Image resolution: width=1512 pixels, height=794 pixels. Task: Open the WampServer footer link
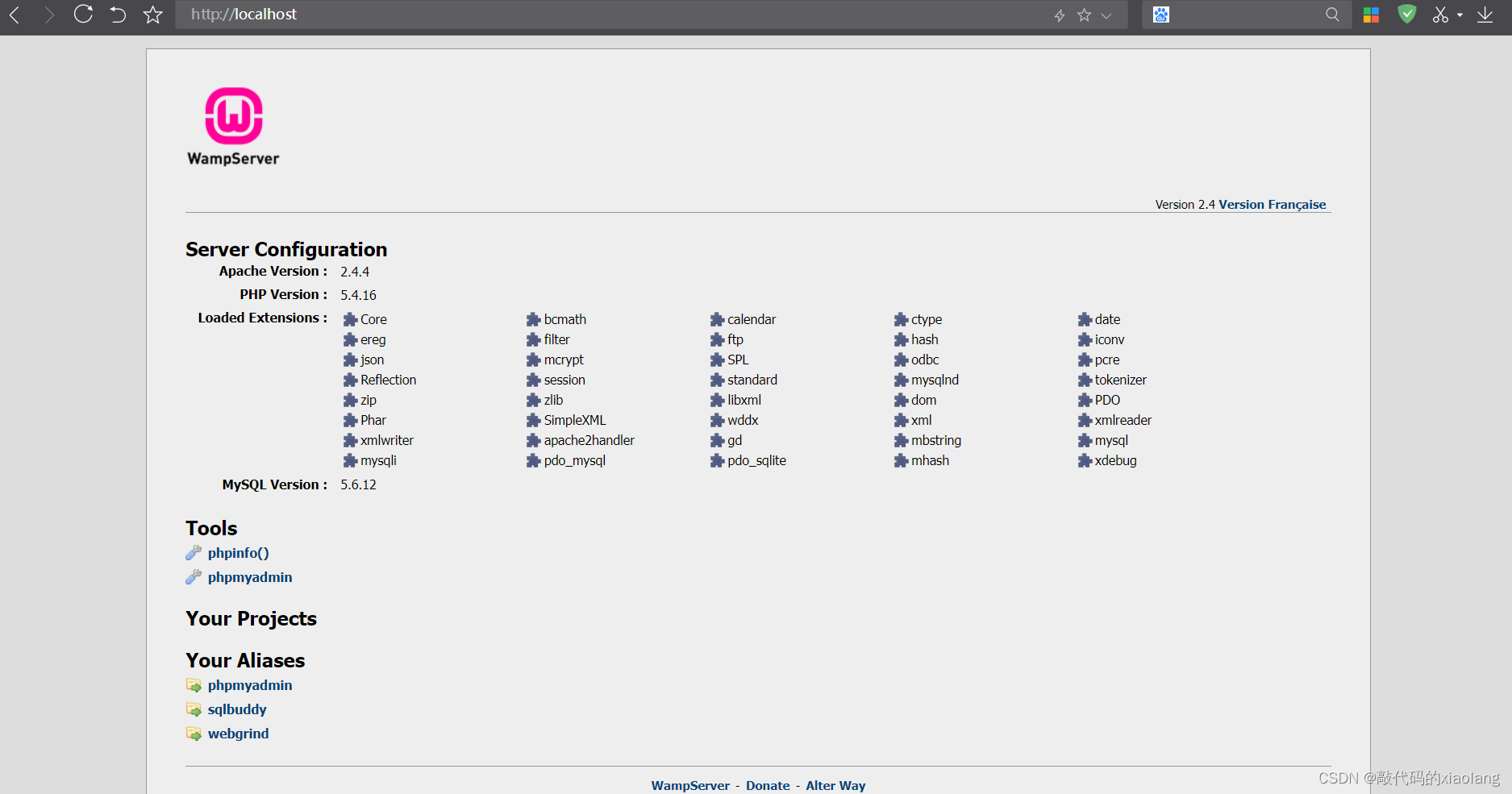(x=690, y=785)
